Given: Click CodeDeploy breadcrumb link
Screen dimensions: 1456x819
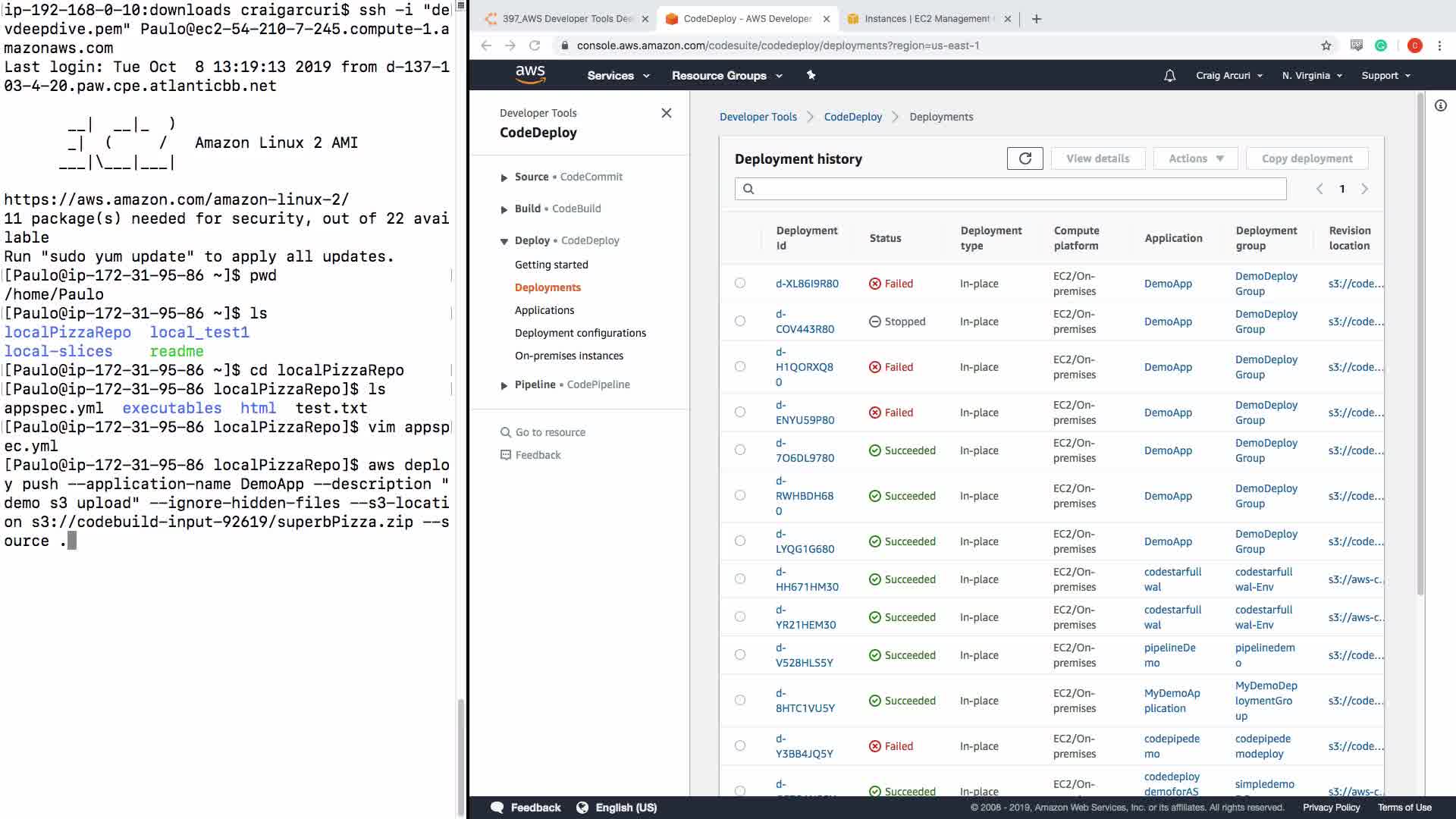Looking at the screenshot, I should [852, 117].
